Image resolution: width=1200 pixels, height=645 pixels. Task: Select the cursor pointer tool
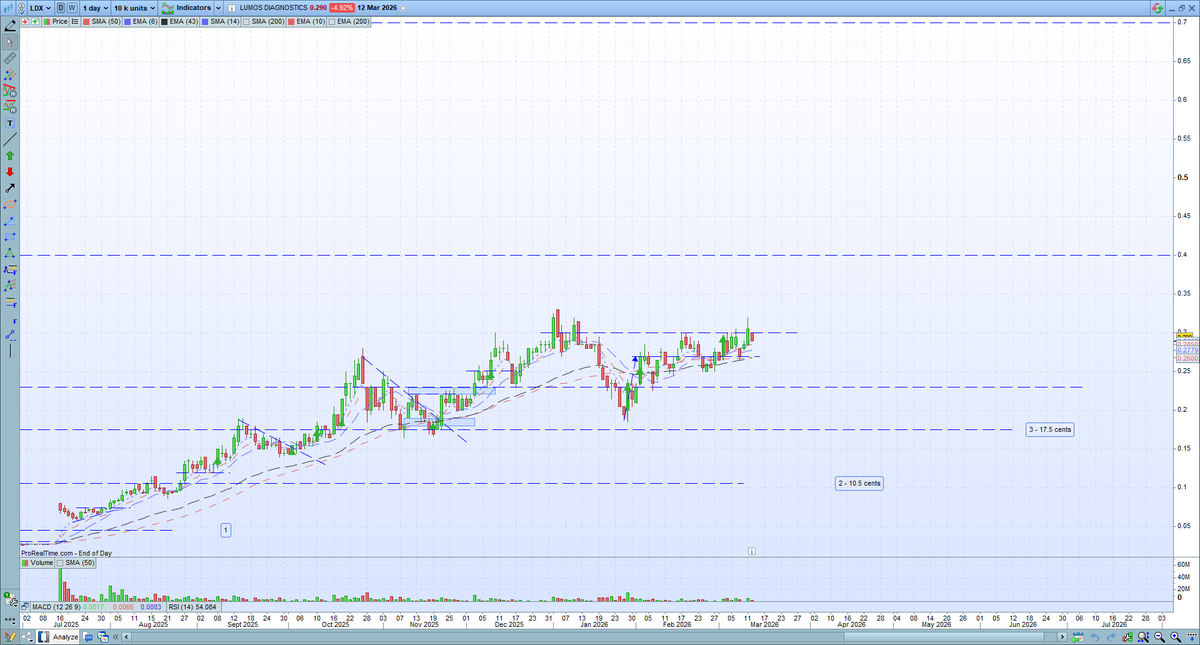click(10, 41)
